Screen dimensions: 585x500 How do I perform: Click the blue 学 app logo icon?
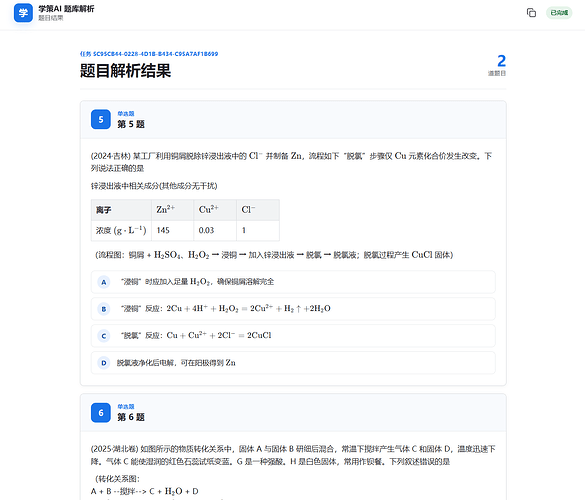(23, 13)
